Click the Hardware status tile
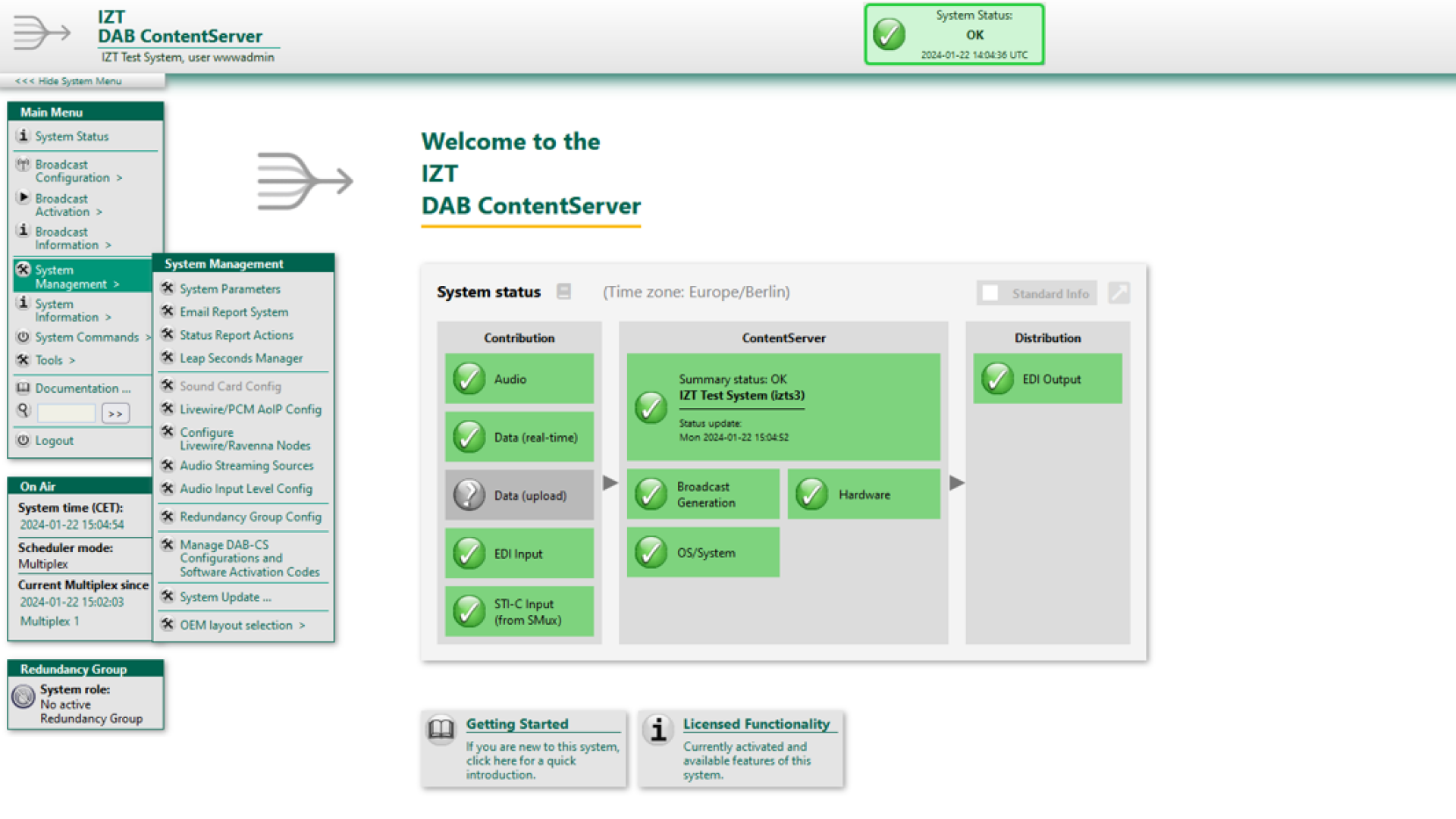 [864, 494]
